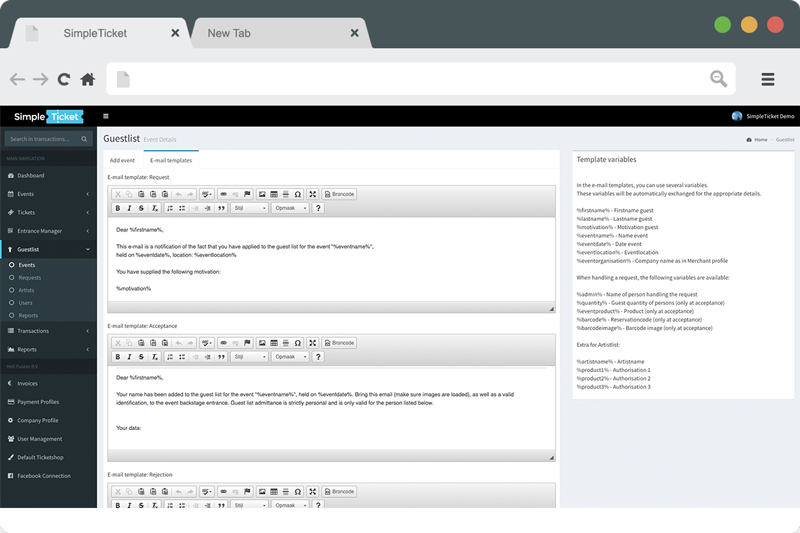800x533 pixels.
Task: Switch to the E-mail templates tab
Action: 171,160
